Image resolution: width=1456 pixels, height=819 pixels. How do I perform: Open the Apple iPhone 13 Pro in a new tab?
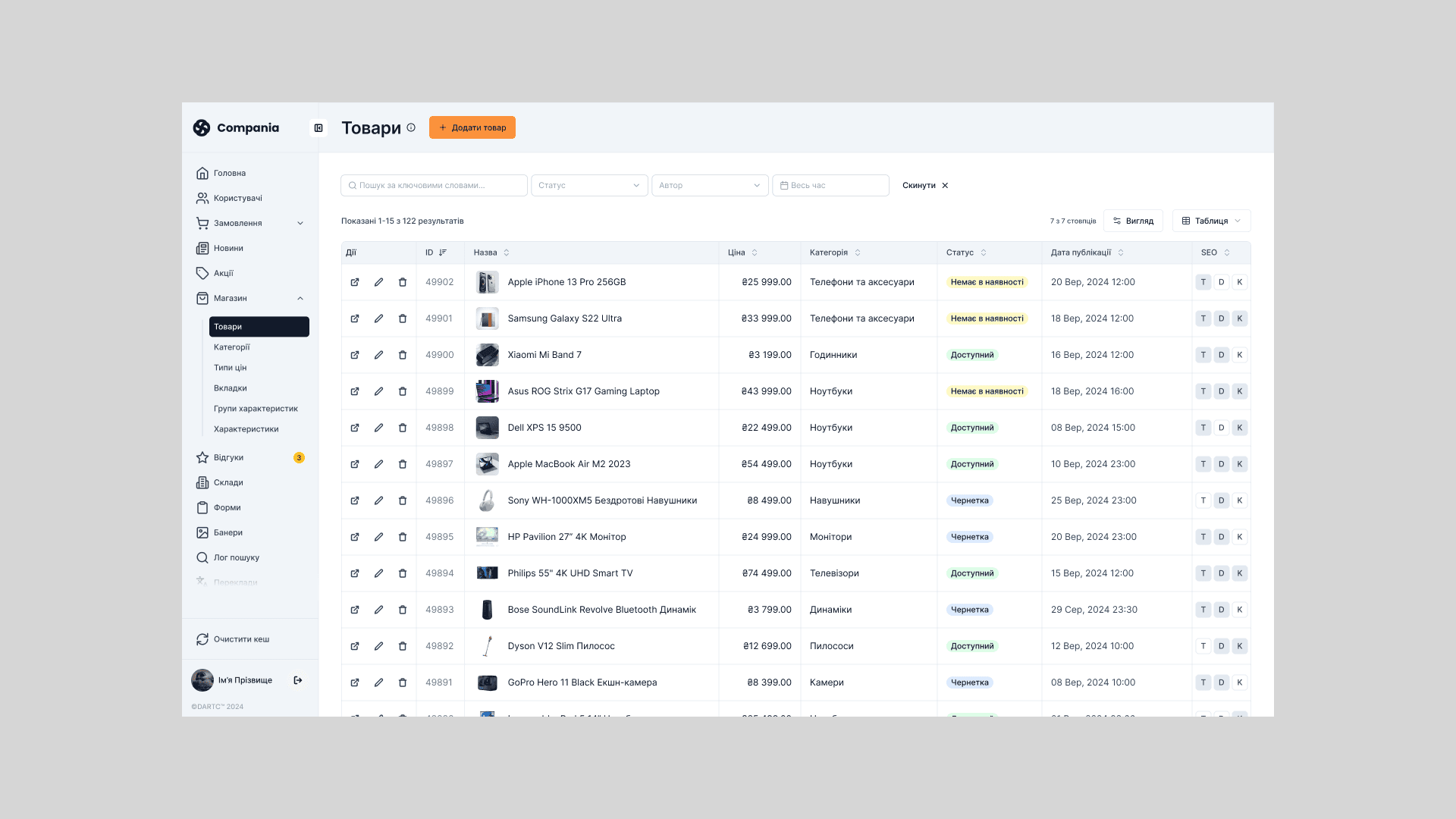coord(355,282)
